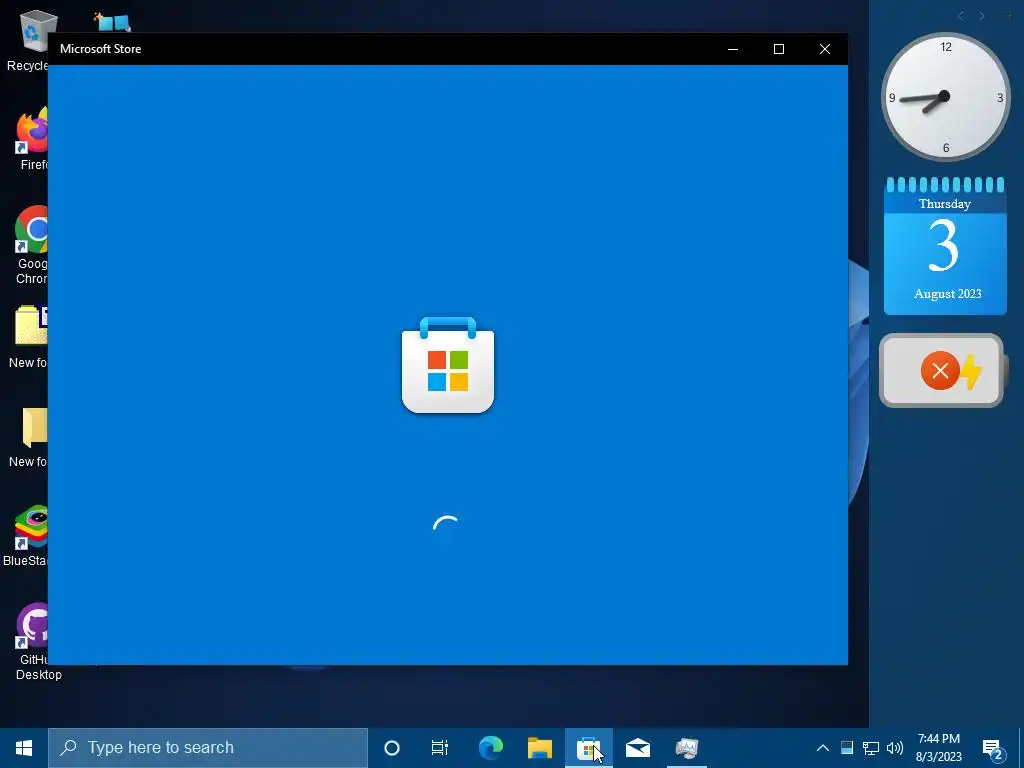Screen dimensions: 1024x768
Task: Show hidden system tray icons
Action: 823,748
